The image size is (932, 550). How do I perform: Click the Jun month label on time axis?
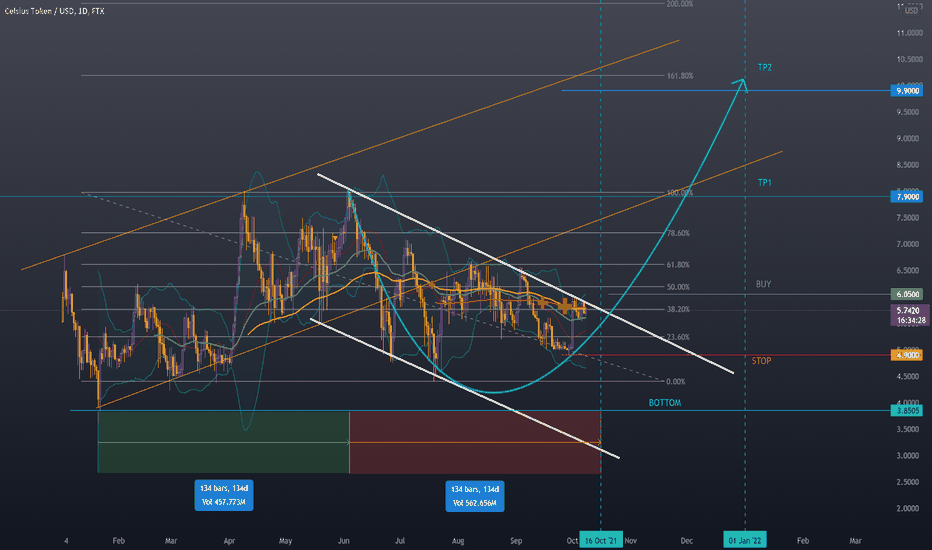pyautogui.click(x=344, y=541)
